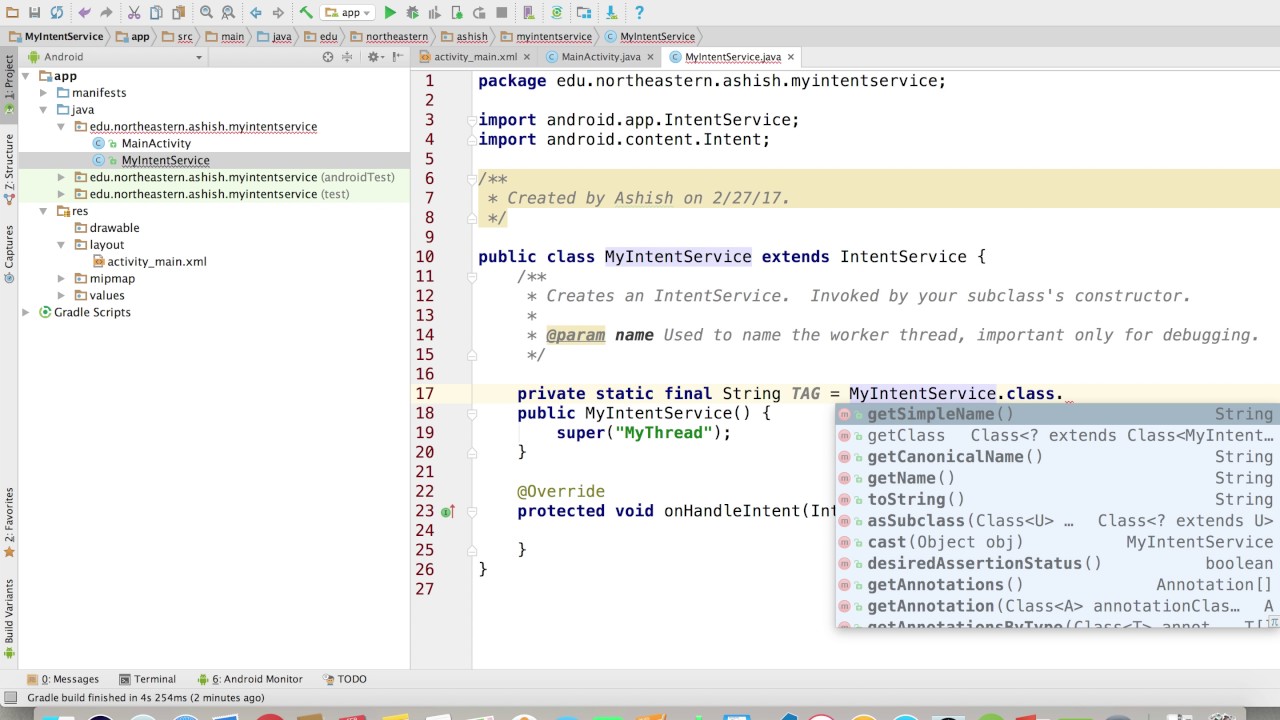Click the Replace magnifier icon
Viewport: 1280px width, 720px height.
pyautogui.click(x=228, y=13)
